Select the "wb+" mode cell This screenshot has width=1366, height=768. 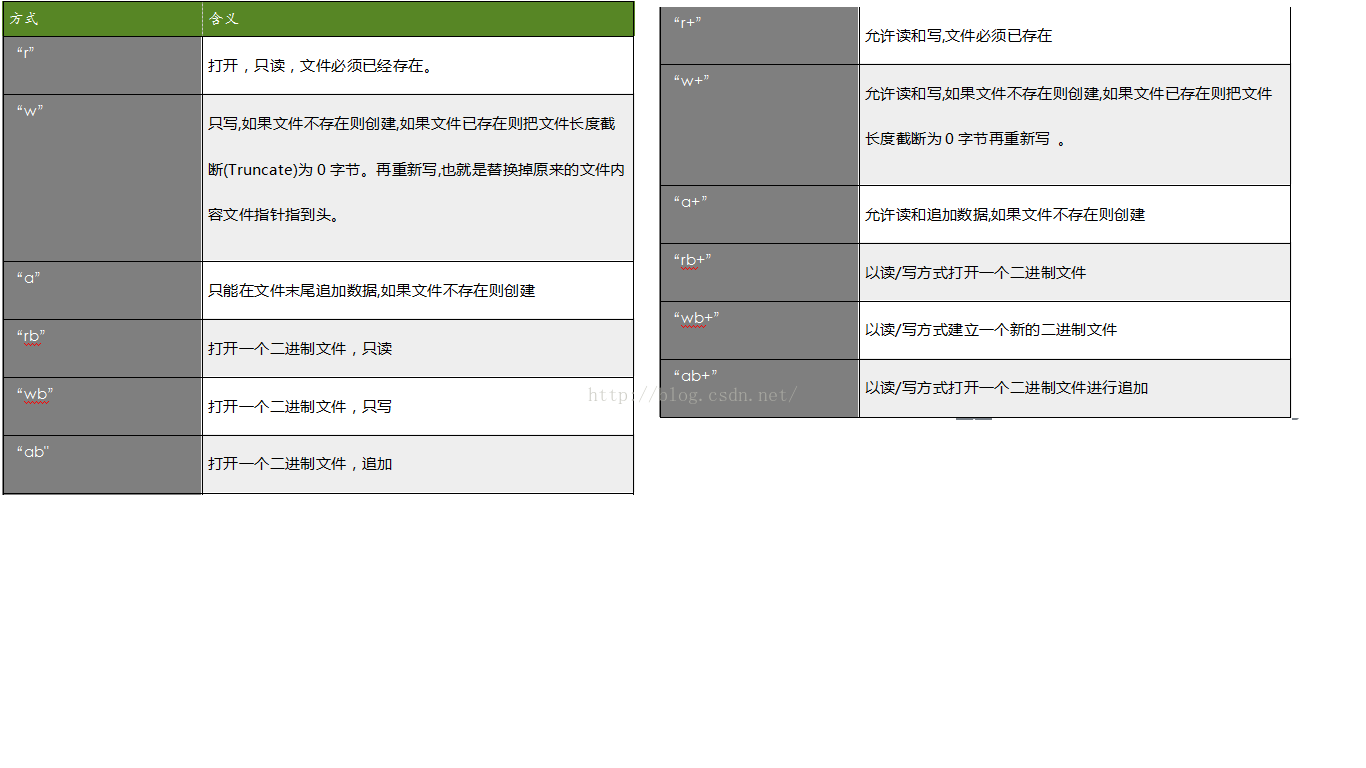759,331
